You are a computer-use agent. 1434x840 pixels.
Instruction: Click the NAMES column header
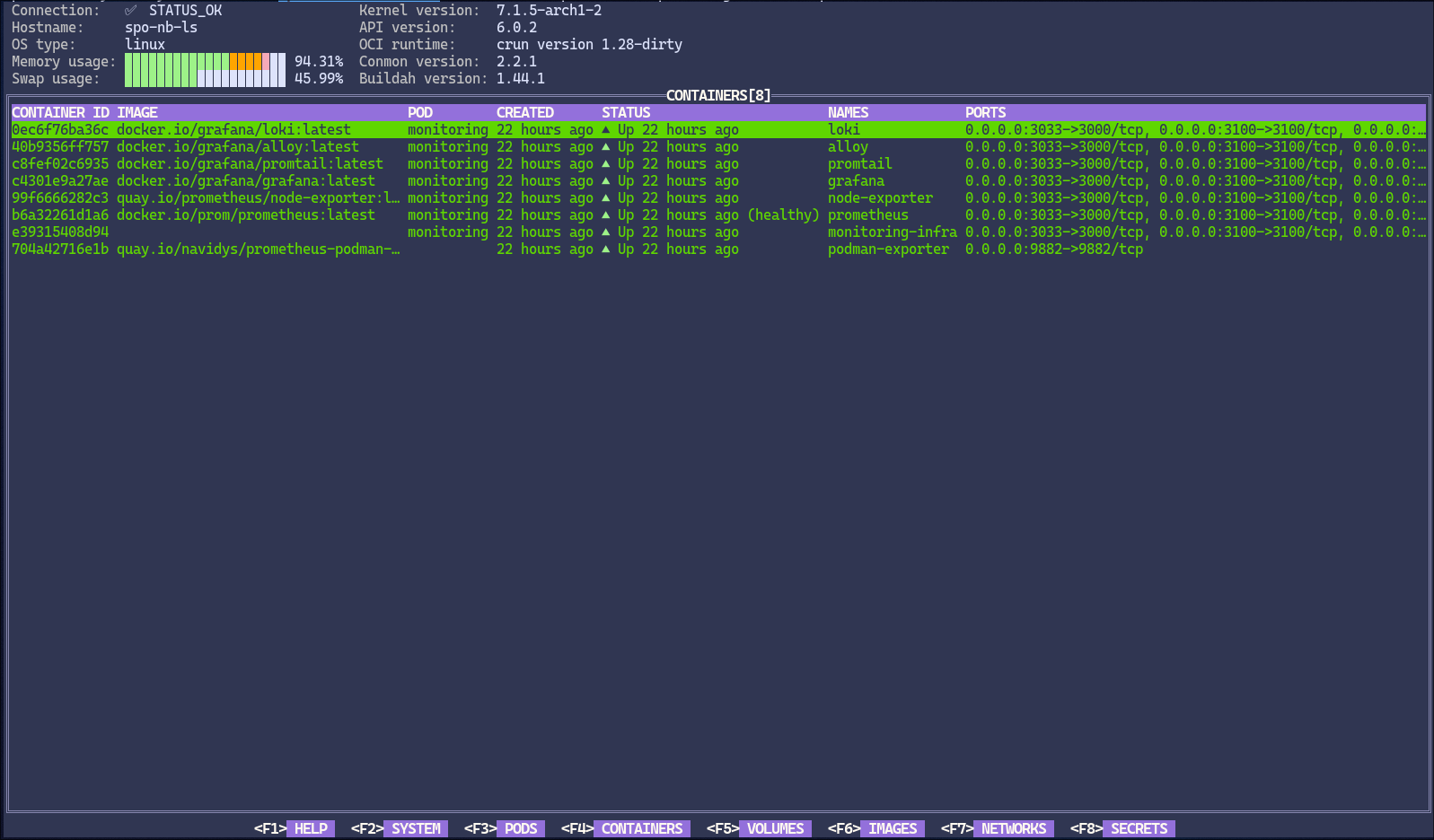point(849,112)
